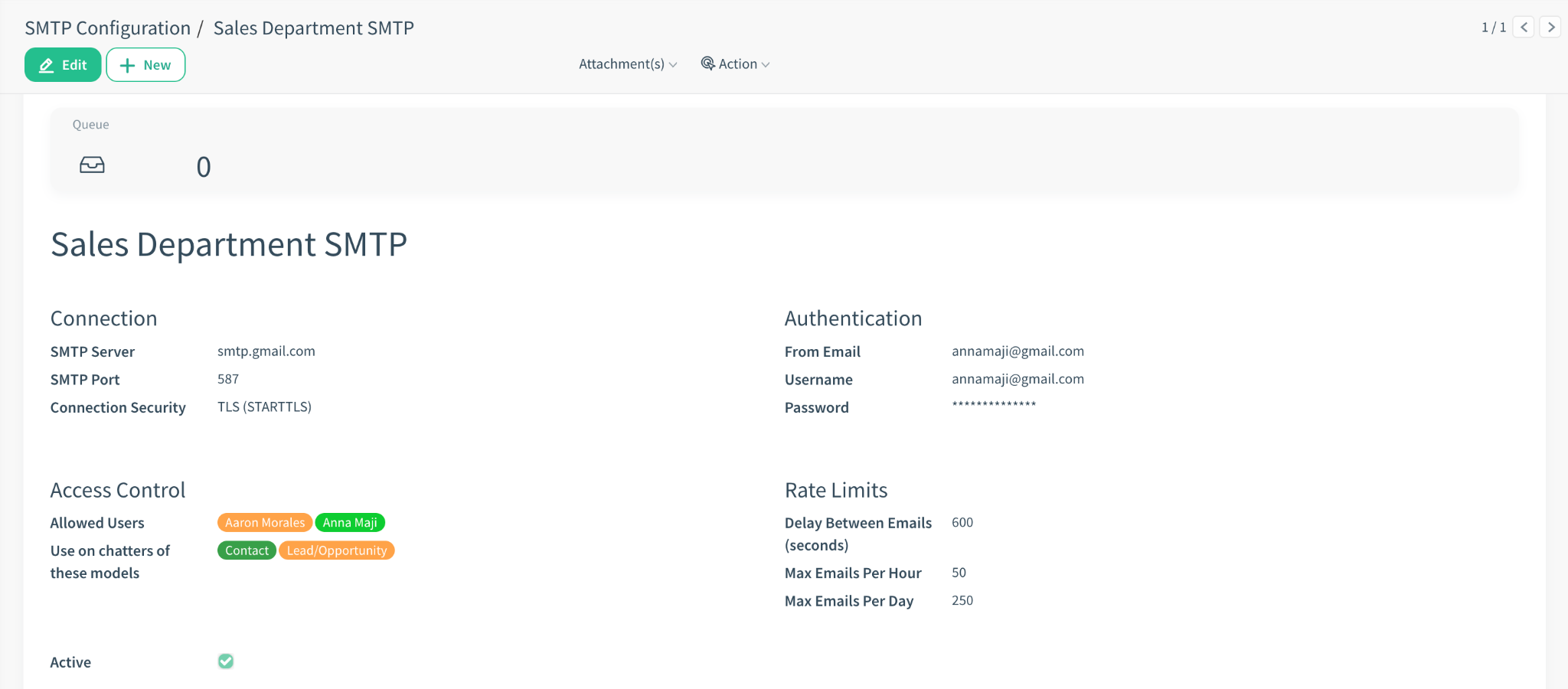Viewport: 1568px width, 689px height.
Task: Select the Aaron Morales user tag
Action: pos(265,523)
